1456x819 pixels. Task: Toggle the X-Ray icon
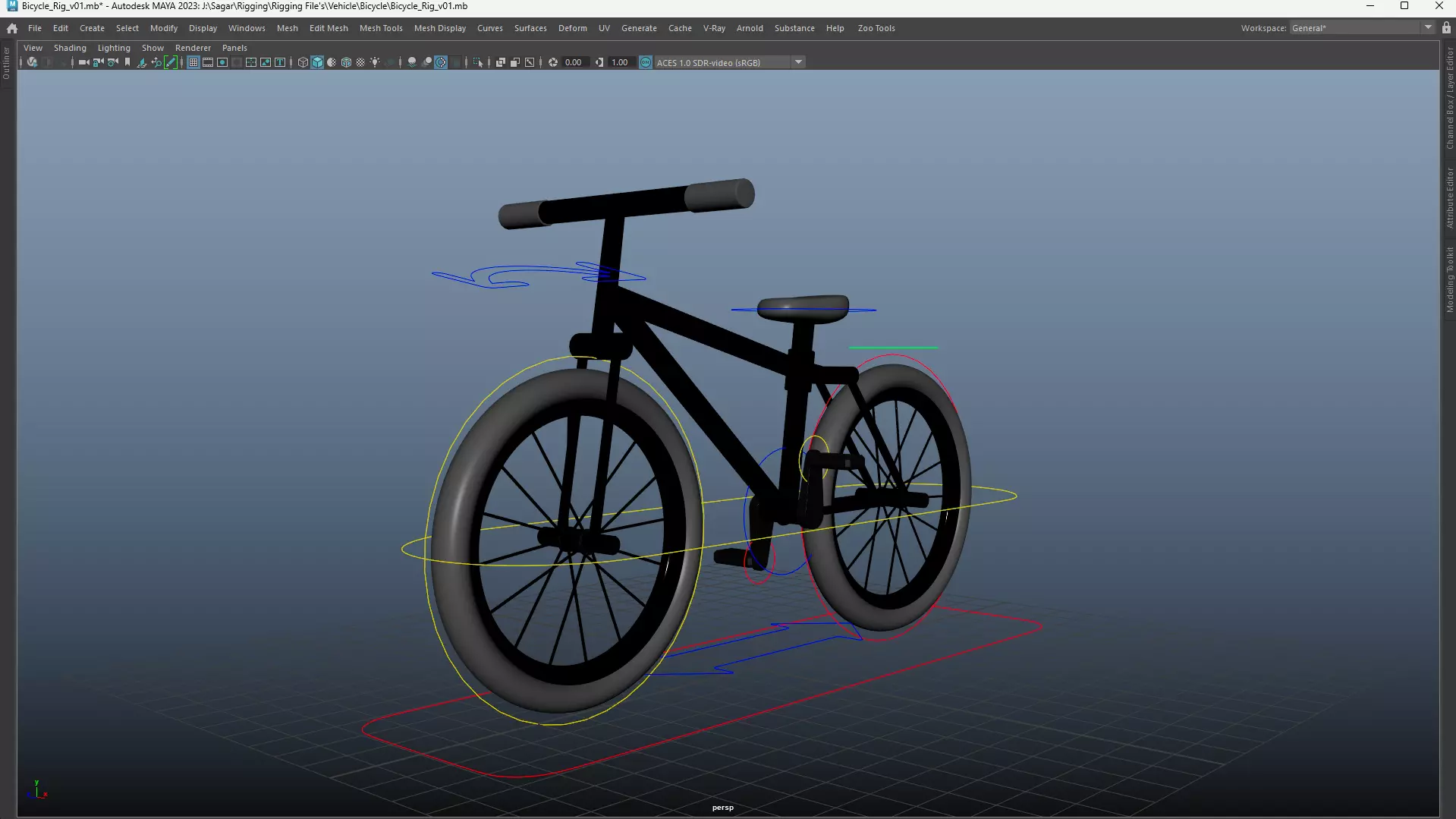501,62
